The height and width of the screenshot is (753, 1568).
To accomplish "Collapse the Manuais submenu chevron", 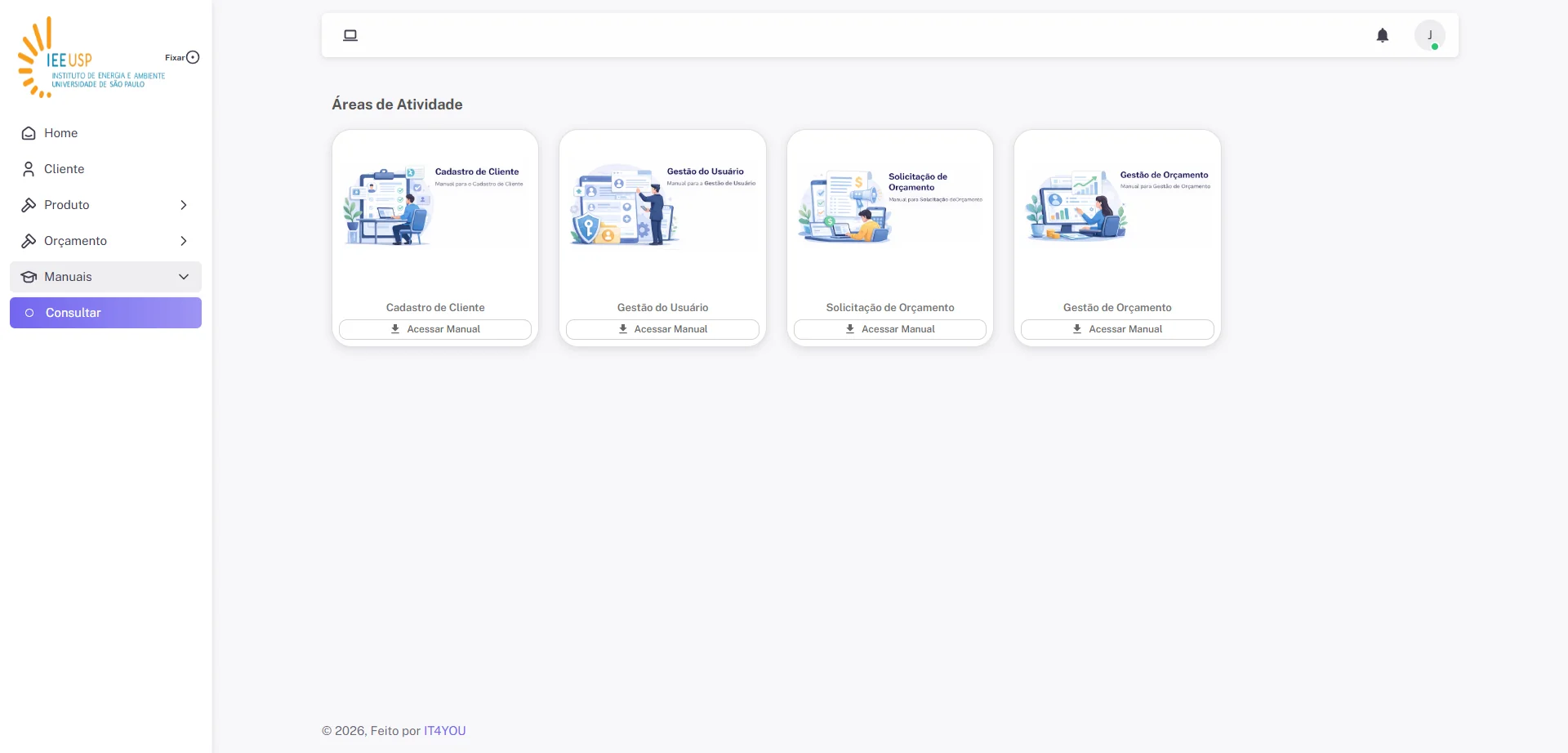I will point(184,277).
